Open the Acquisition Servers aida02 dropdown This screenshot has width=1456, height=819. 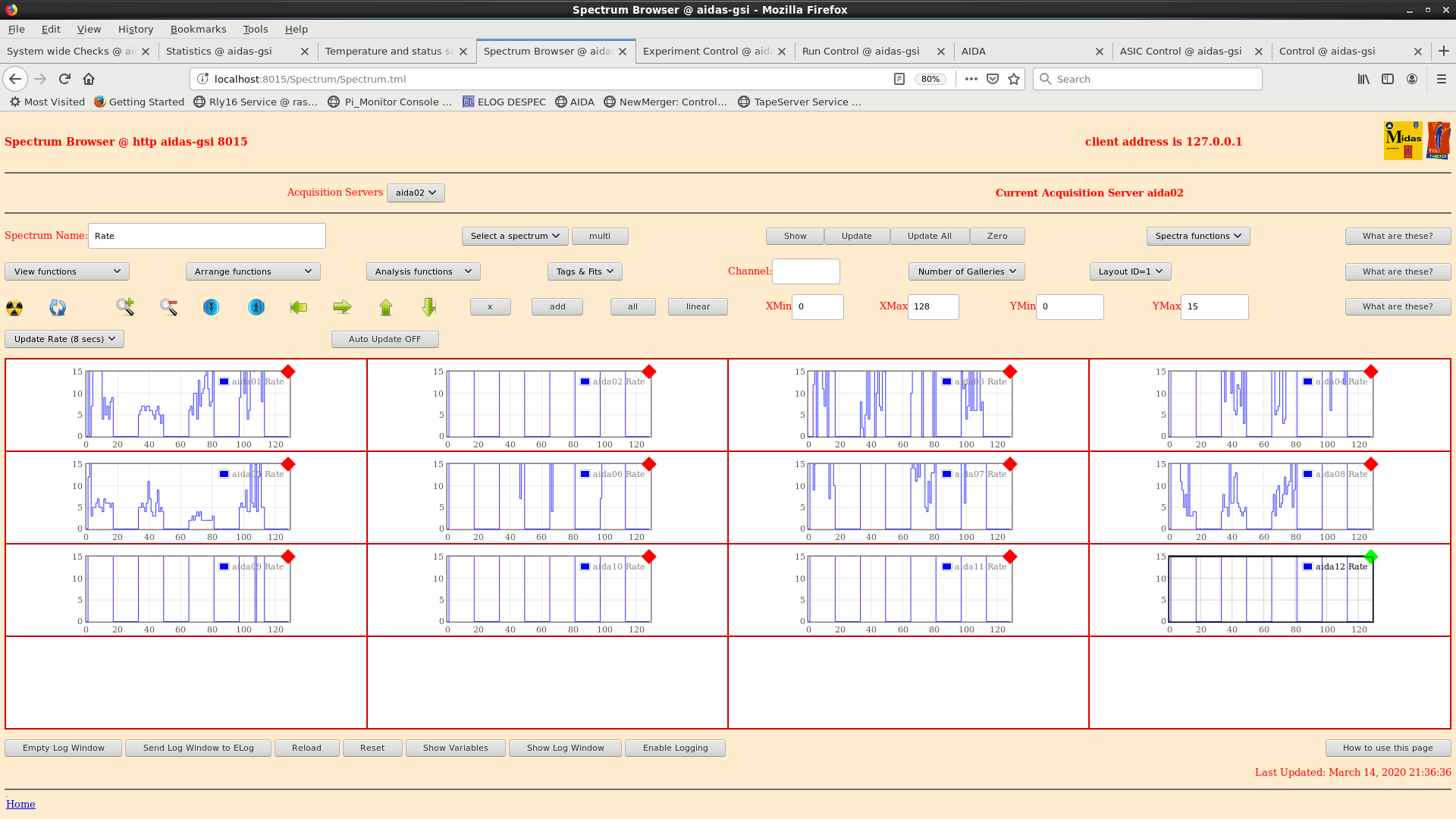(416, 193)
